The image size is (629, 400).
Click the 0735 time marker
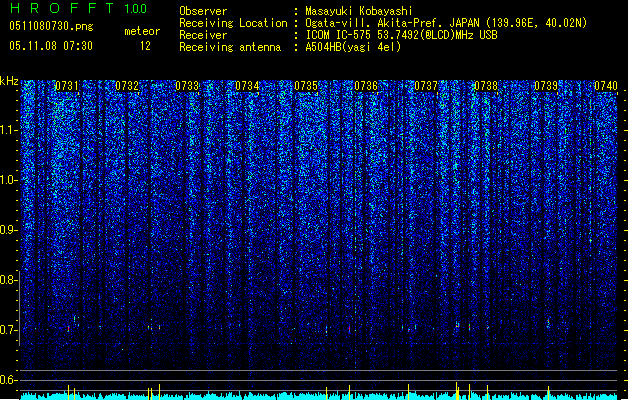306,86
